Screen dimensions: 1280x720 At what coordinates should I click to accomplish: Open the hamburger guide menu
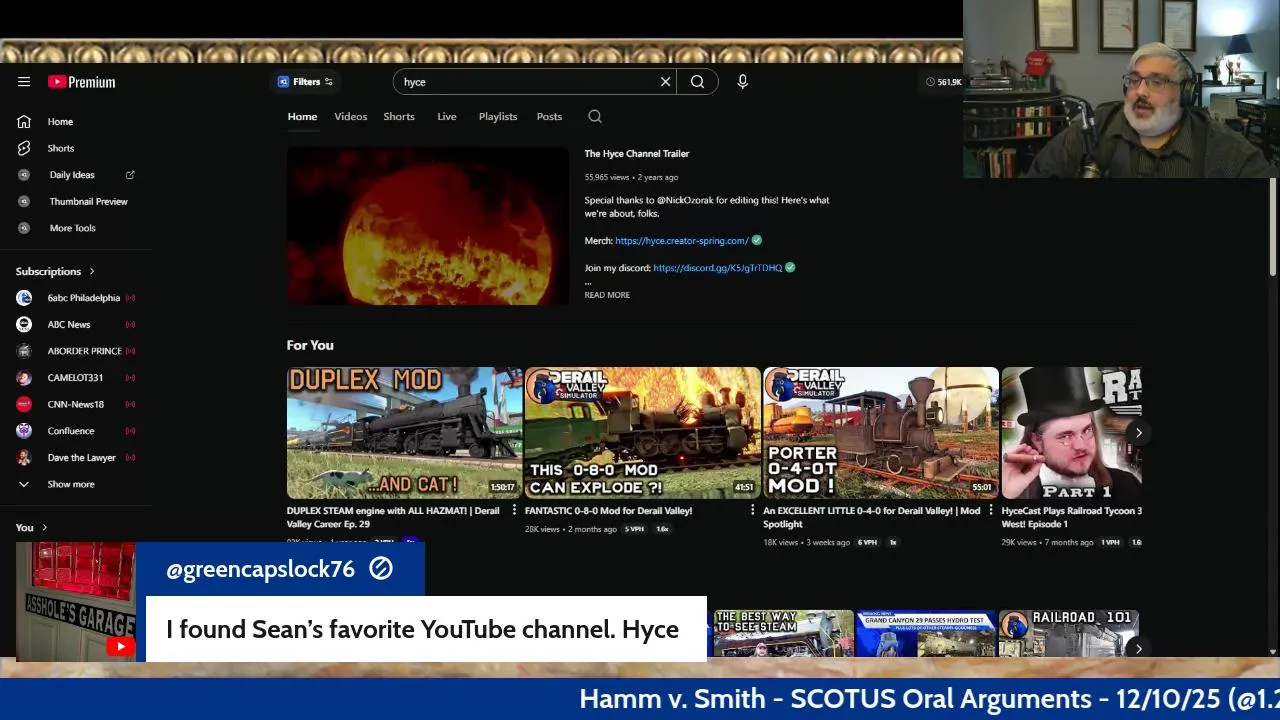[x=24, y=82]
